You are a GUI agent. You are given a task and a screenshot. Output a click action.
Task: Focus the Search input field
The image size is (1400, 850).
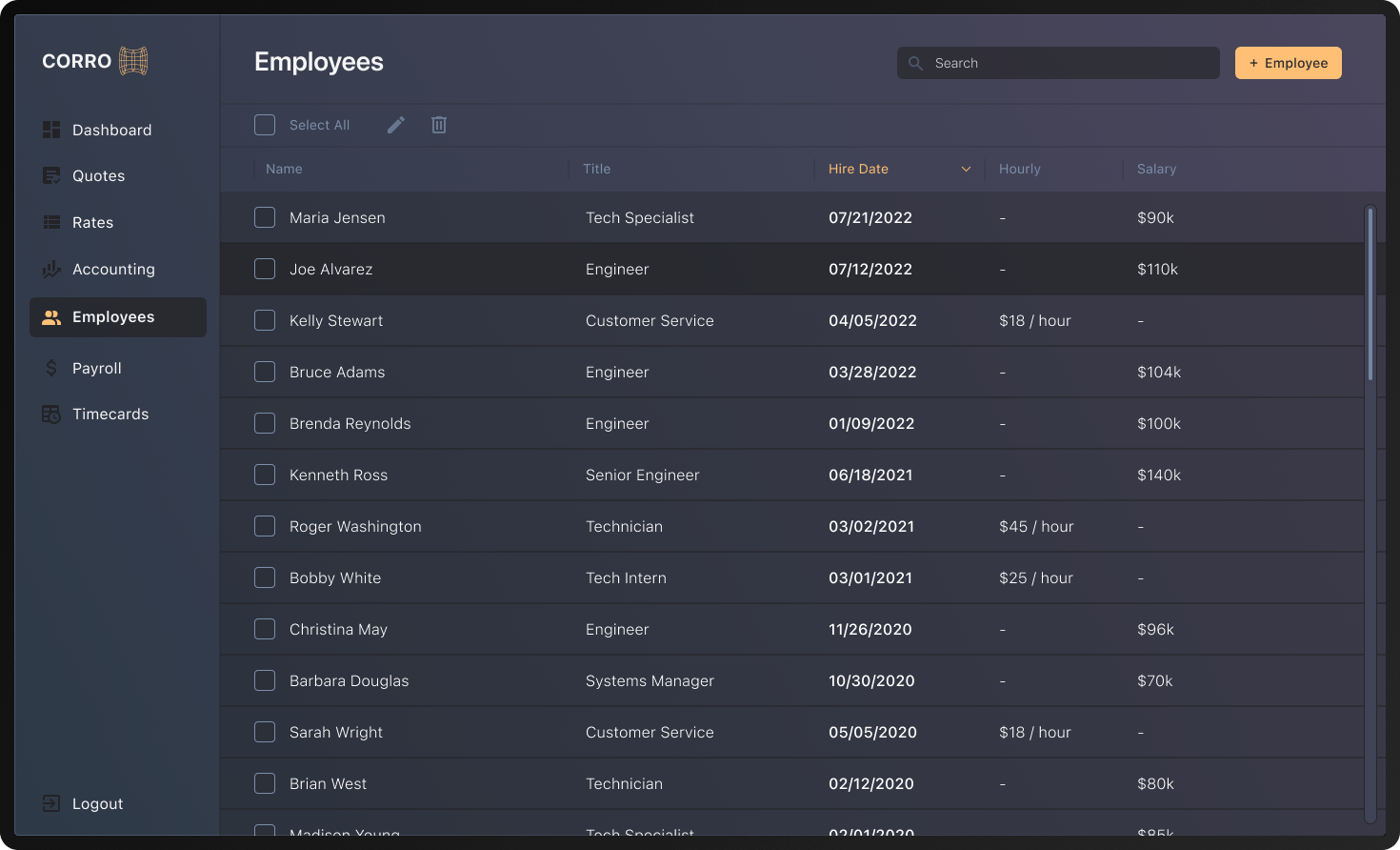[x=1058, y=63]
